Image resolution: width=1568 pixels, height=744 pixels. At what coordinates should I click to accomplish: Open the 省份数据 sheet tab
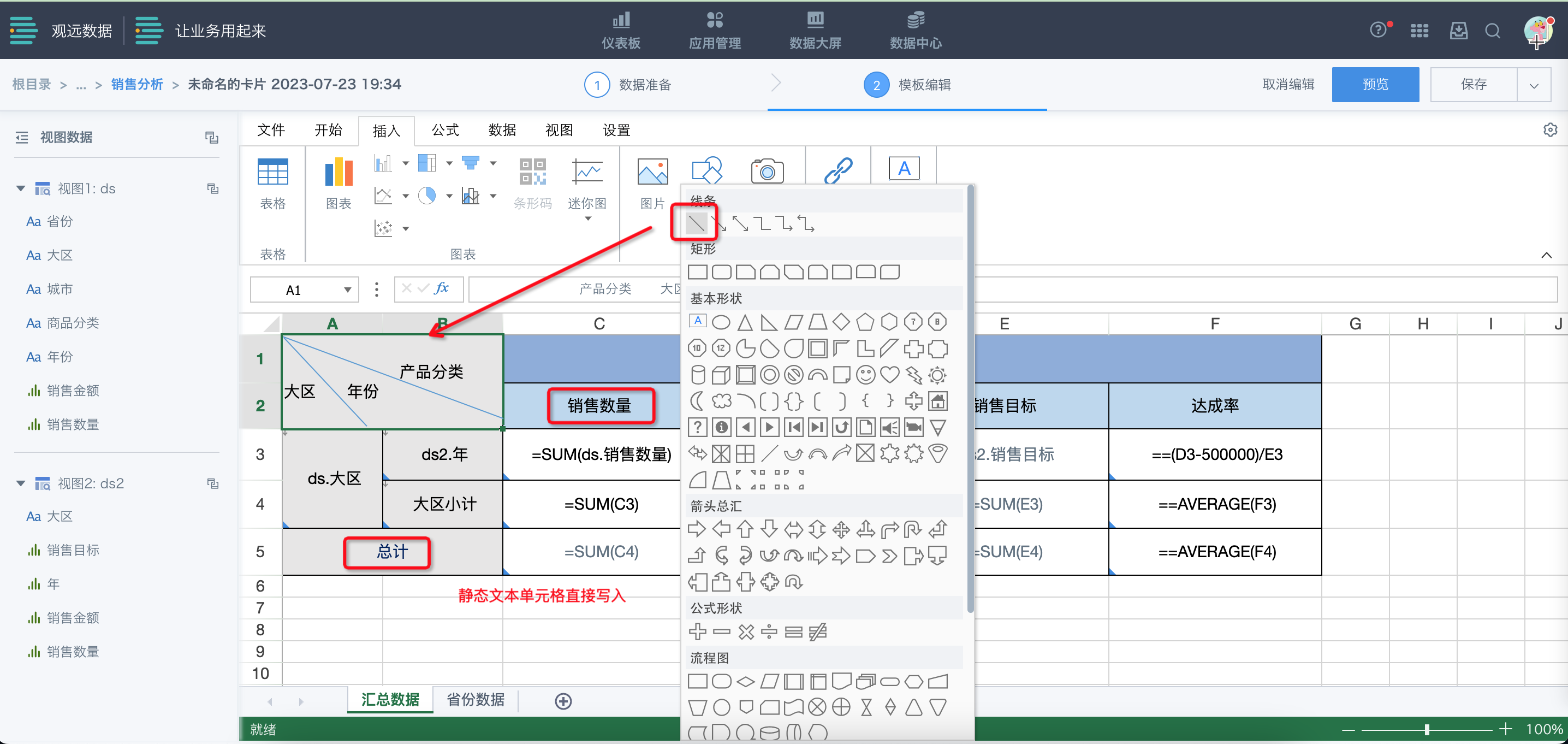click(x=476, y=700)
